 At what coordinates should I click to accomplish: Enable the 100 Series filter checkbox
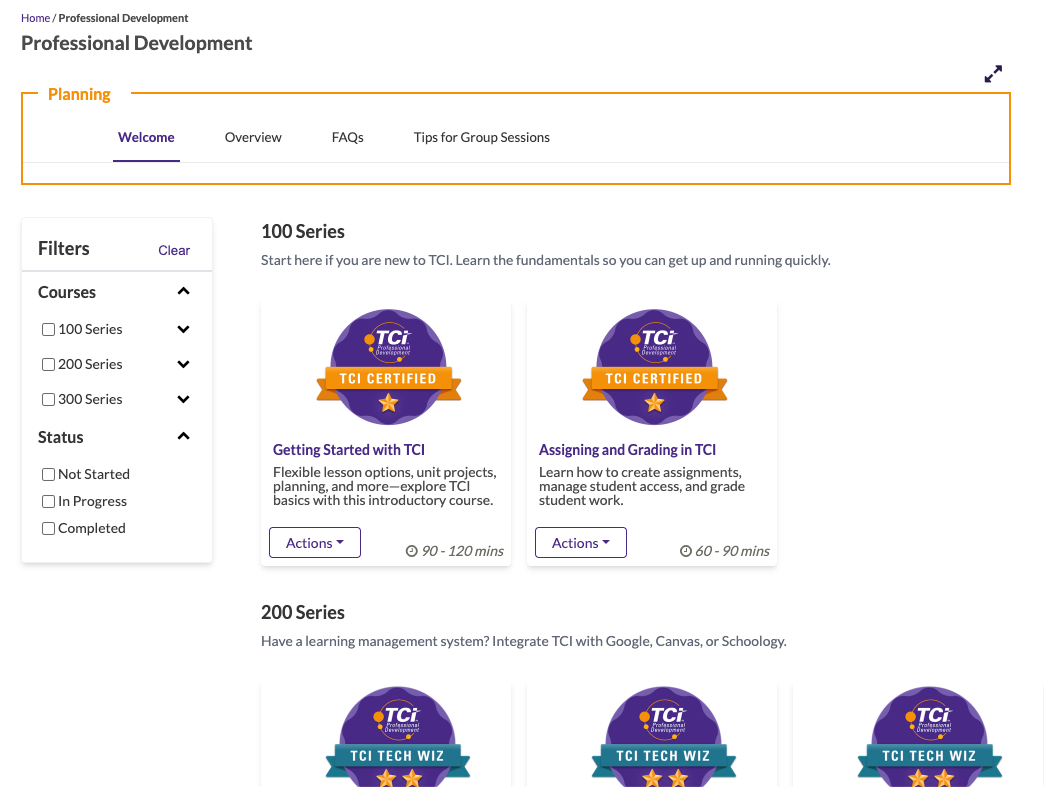tap(48, 328)
